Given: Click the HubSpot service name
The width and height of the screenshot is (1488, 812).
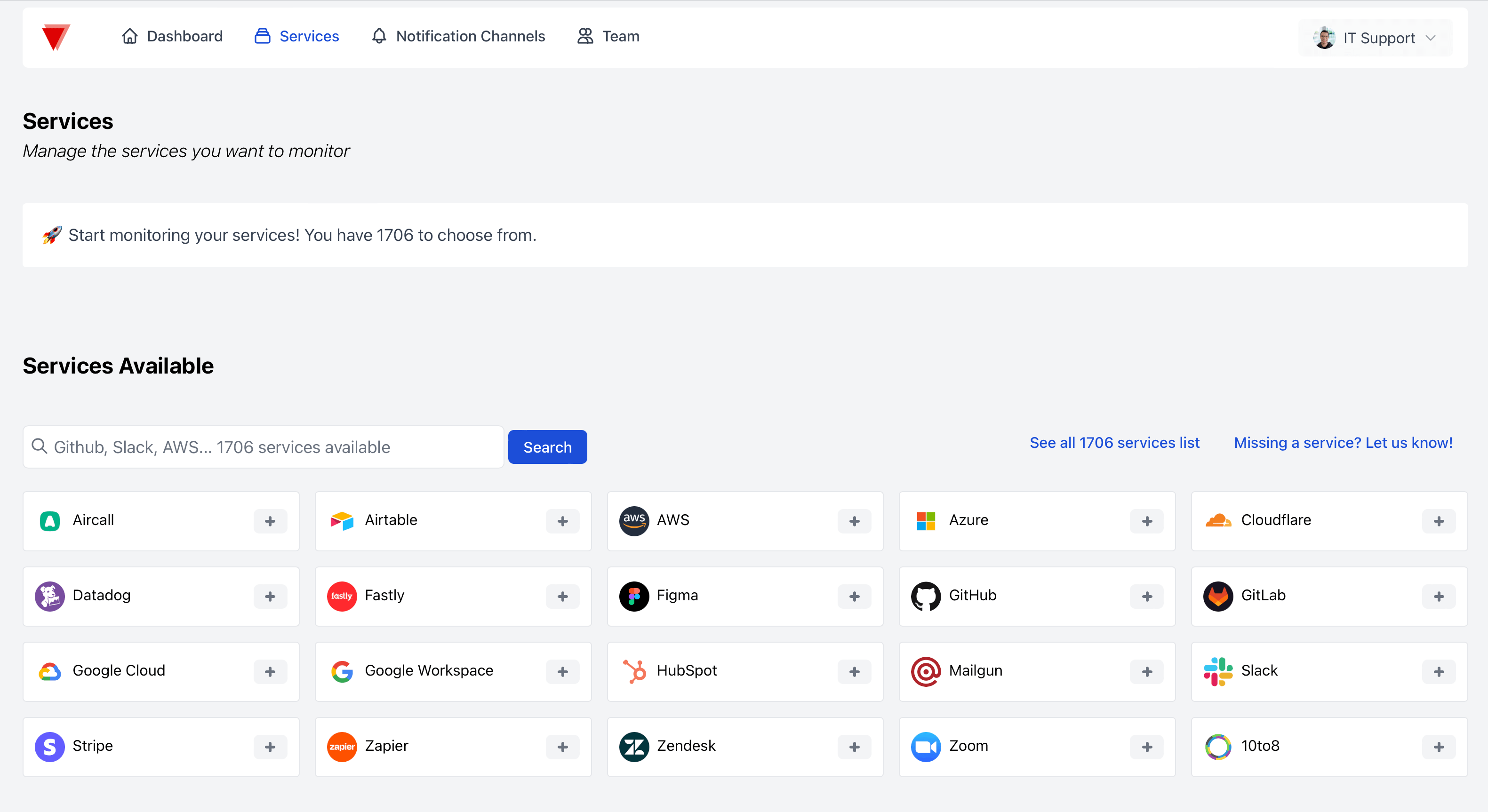Looking at the screenshot, I should 686,670.
